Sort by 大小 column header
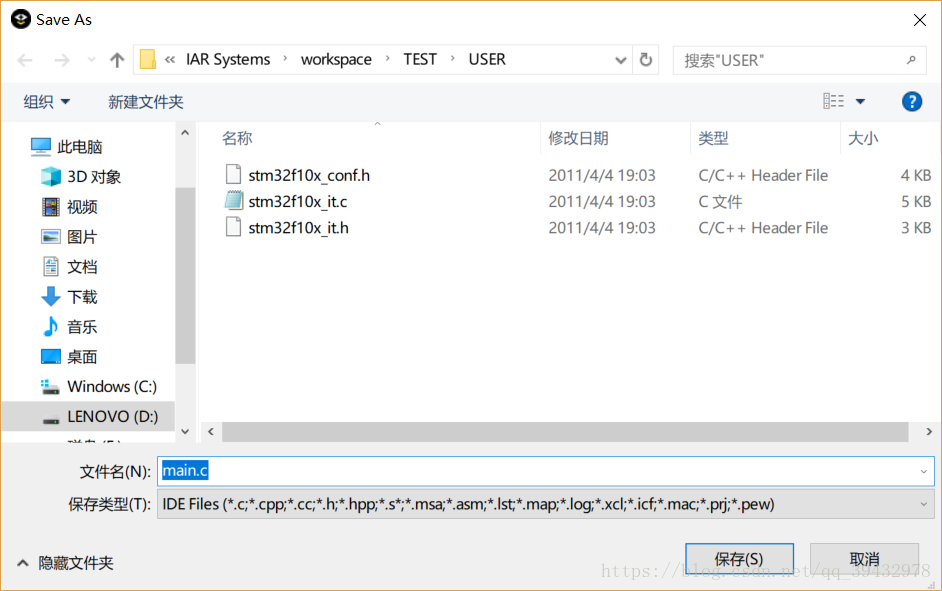This screenshot has height=591, width=942. [x=863, y=138]
